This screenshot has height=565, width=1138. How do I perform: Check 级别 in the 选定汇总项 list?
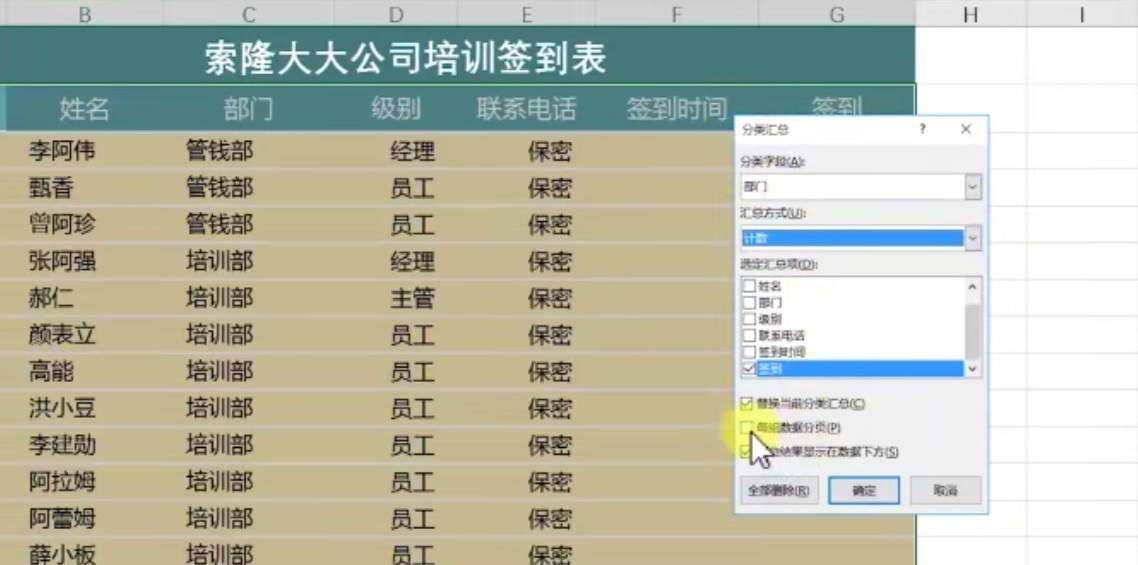pyautogui.click(x=749, y=319)
